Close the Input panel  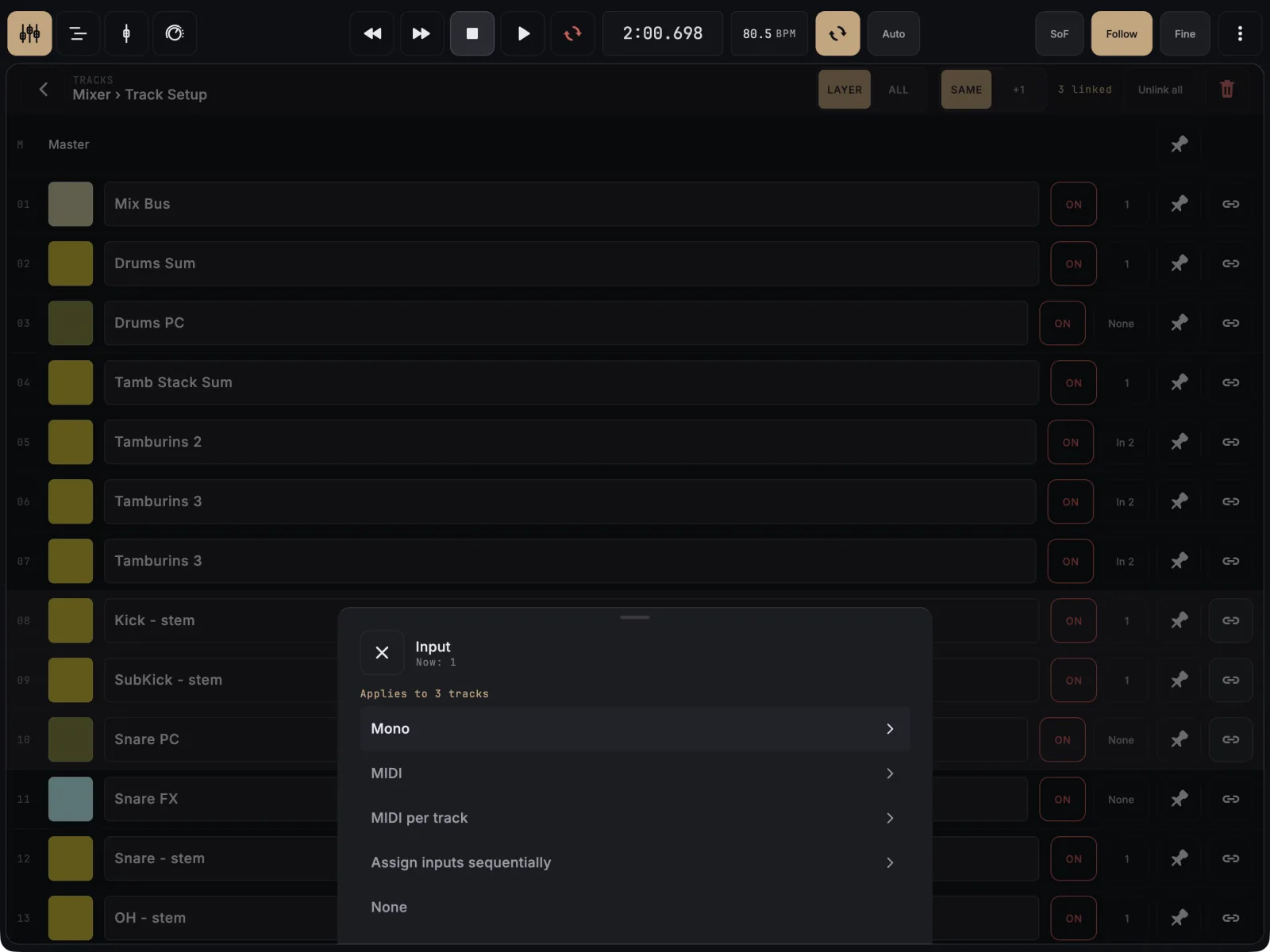(x=382, y=652)
